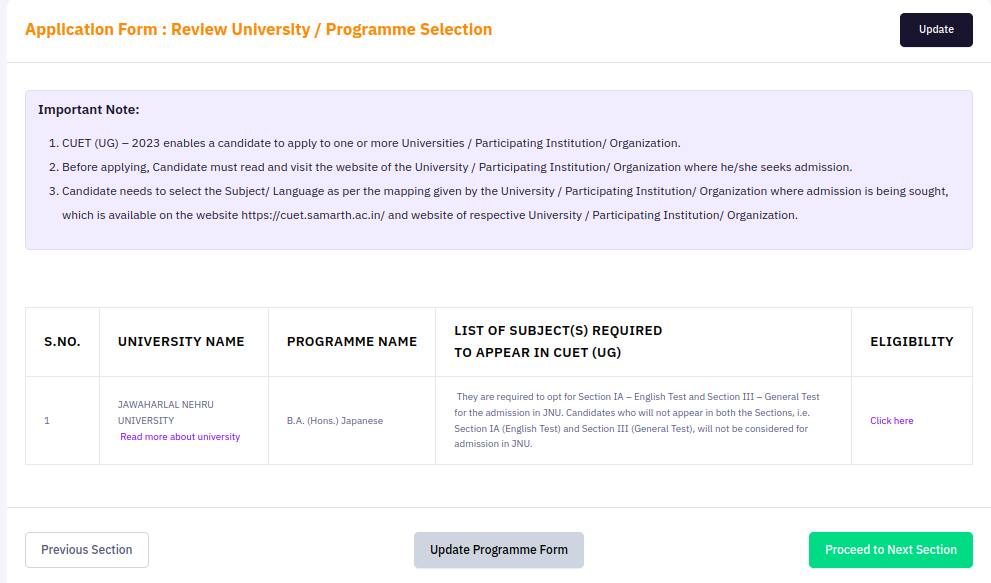
Task: Open the Read more about university link
Action: (x=182, y=437)
